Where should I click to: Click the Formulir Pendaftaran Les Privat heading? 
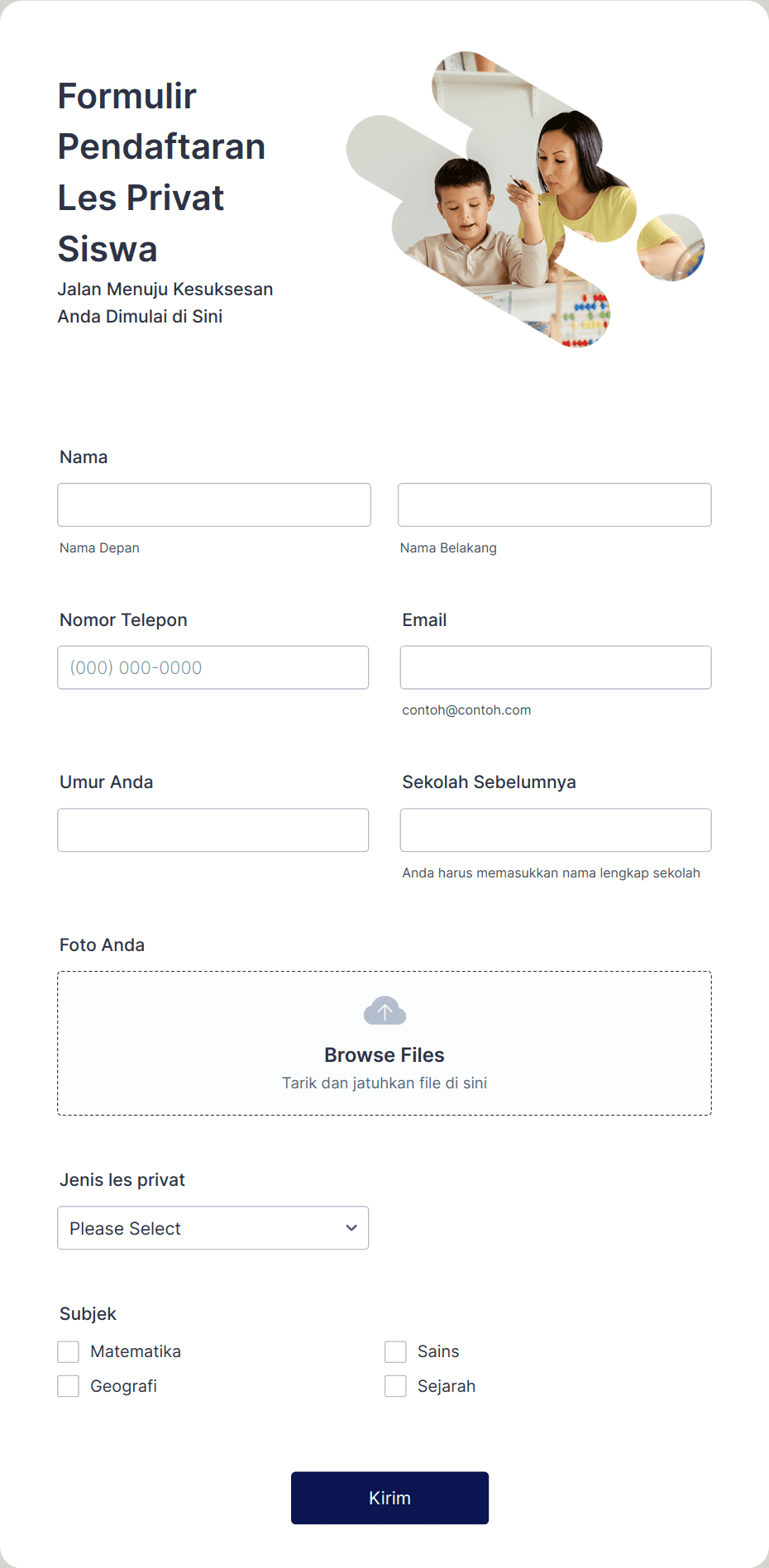(x=162, y=172)
